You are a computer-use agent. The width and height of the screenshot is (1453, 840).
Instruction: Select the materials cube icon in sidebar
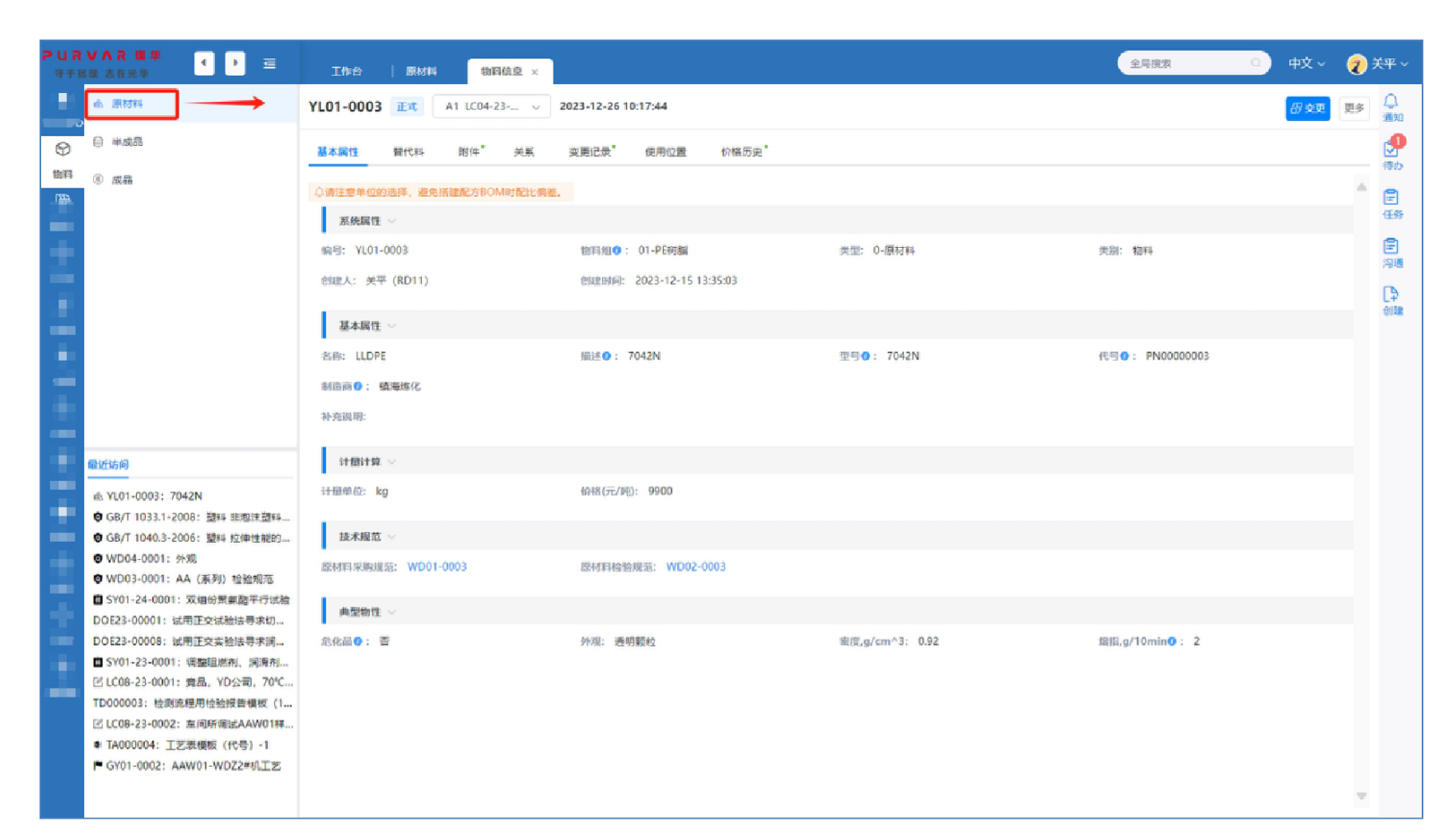tap(63, 150)
